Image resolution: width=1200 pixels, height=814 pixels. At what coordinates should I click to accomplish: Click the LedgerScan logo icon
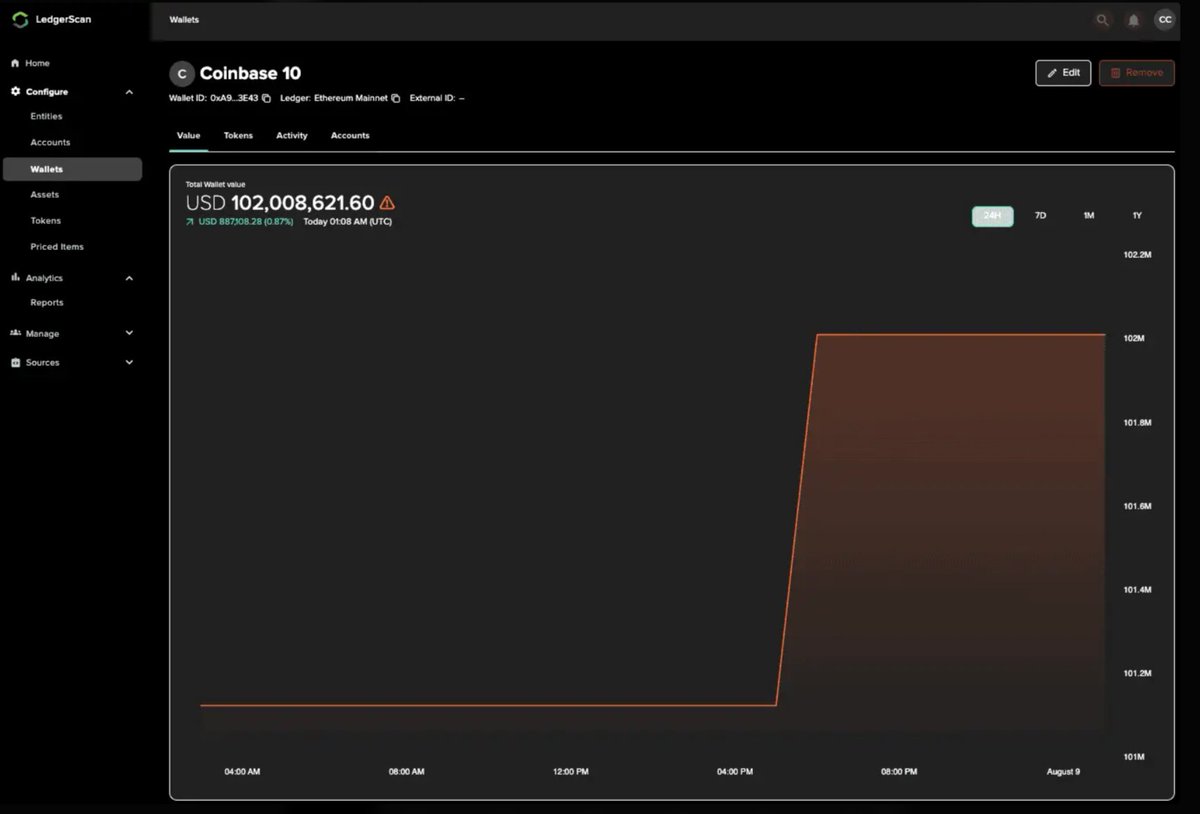click(20, 19)
